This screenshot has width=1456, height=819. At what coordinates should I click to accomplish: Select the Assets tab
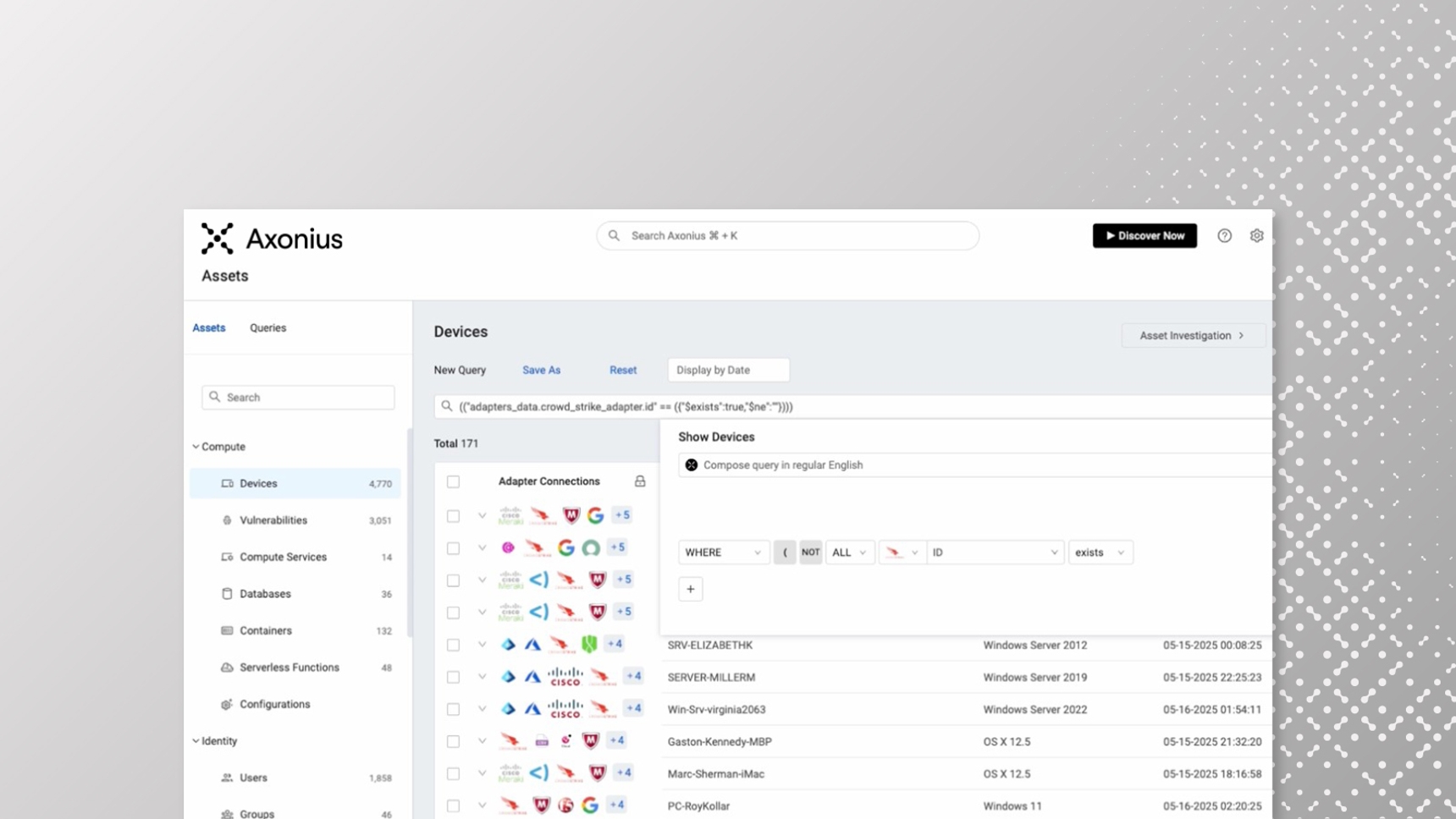point(209,328)
